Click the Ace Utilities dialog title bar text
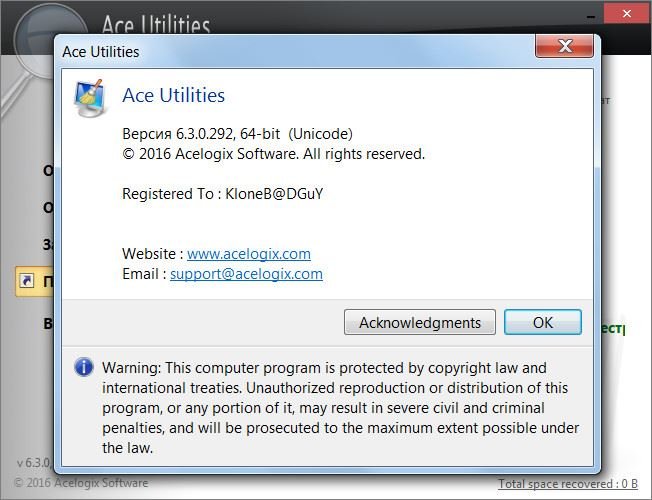 tap(101, 52)
